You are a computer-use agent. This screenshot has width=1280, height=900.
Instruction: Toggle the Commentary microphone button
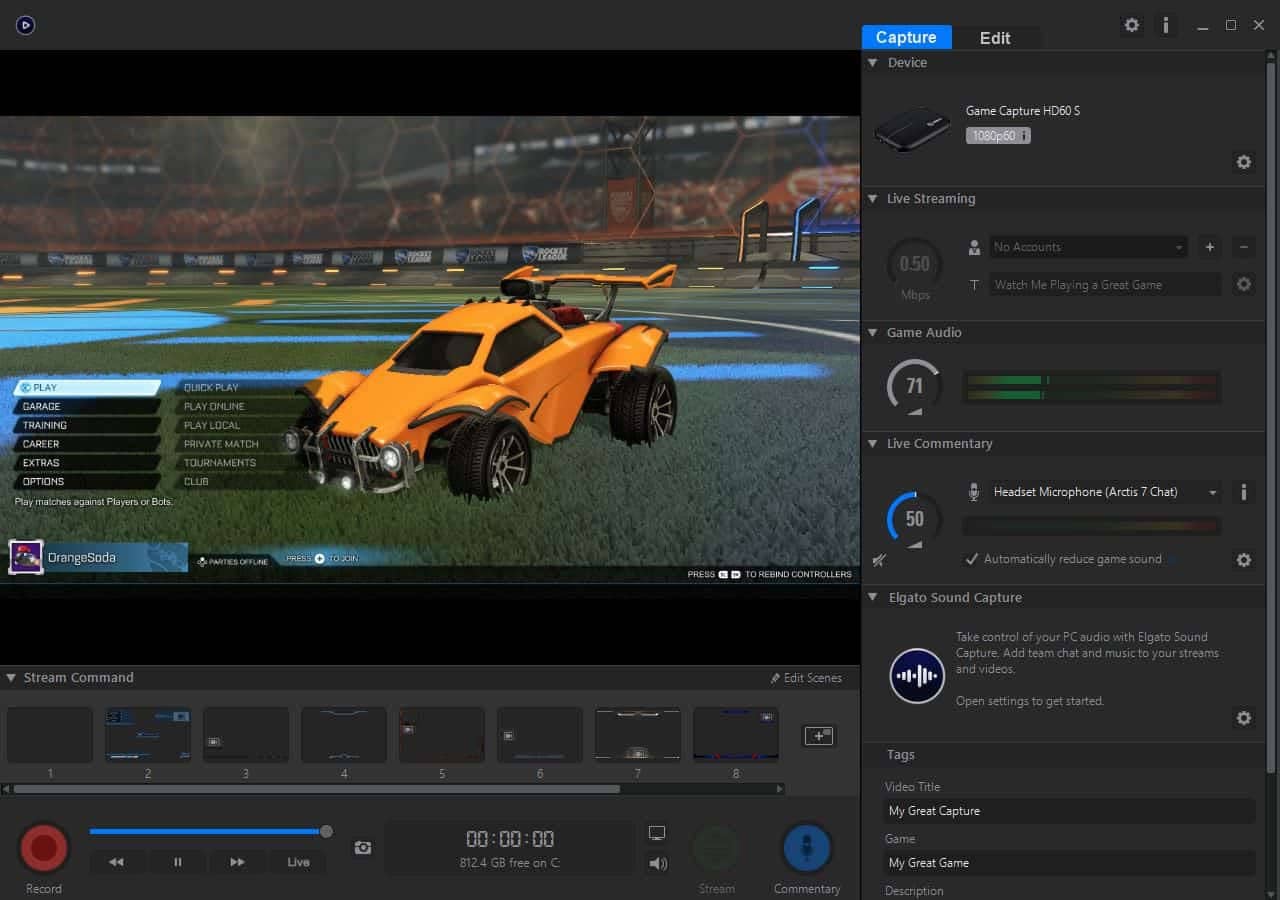tap(807, 848)
